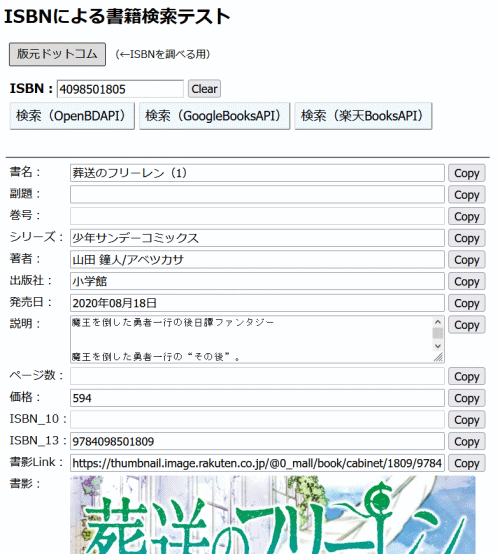This screenshot has width=500, height=554.
Task: Copy the 副題 subtitle value
Action: point(467,195)
